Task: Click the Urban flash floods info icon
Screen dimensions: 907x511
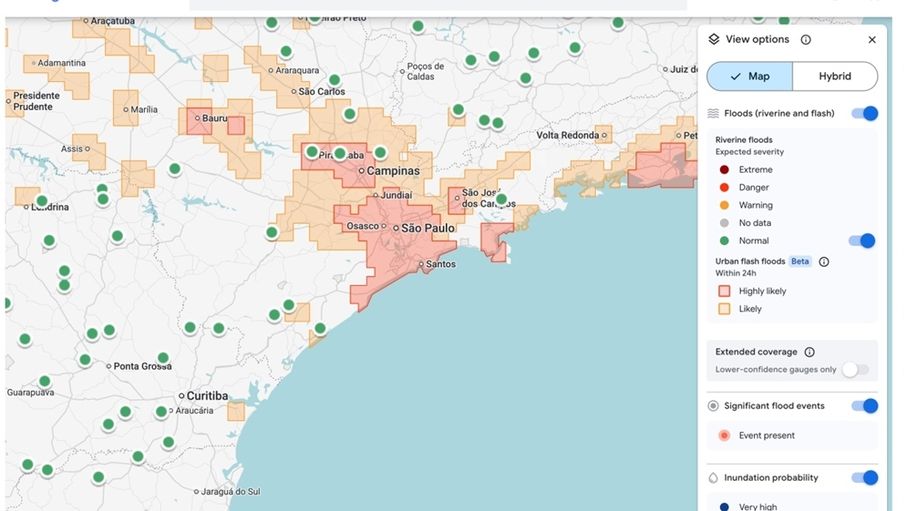Action: click(824, 262)
